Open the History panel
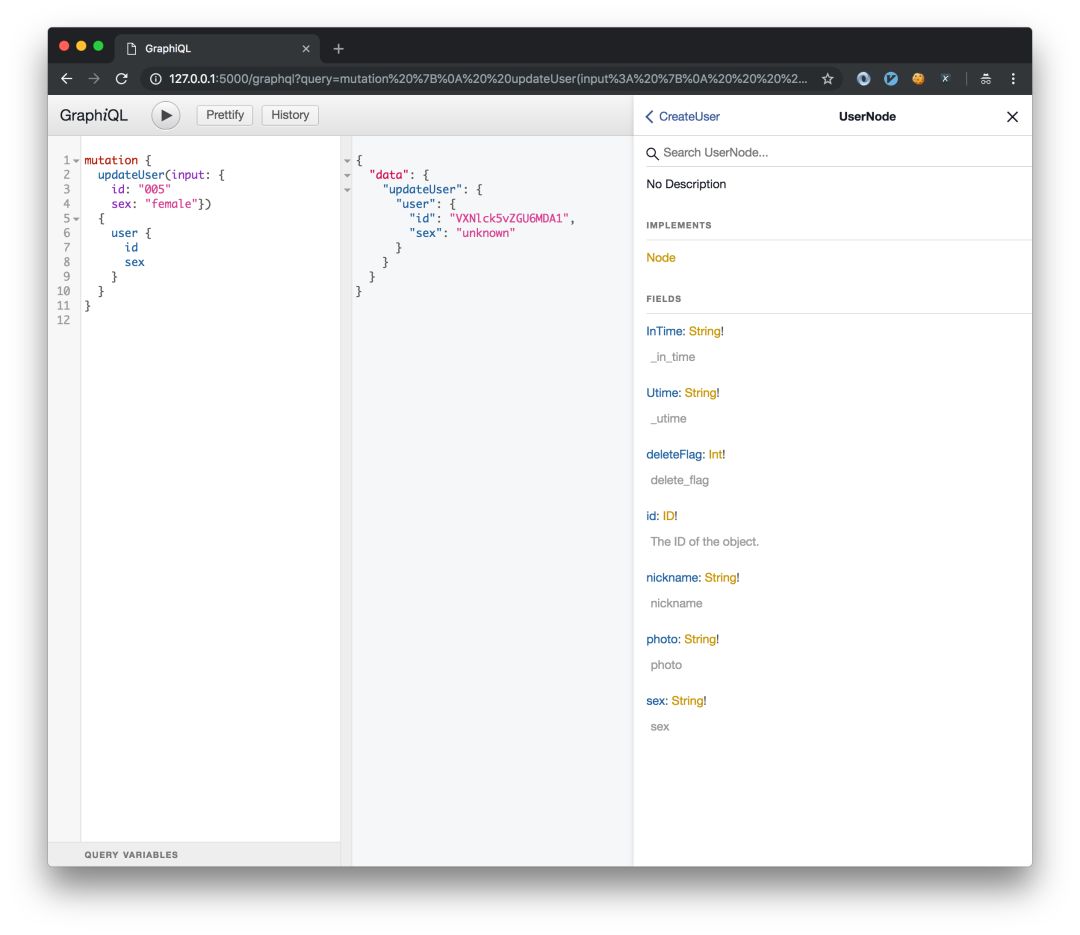1080x935 pixels. [290, 115]
